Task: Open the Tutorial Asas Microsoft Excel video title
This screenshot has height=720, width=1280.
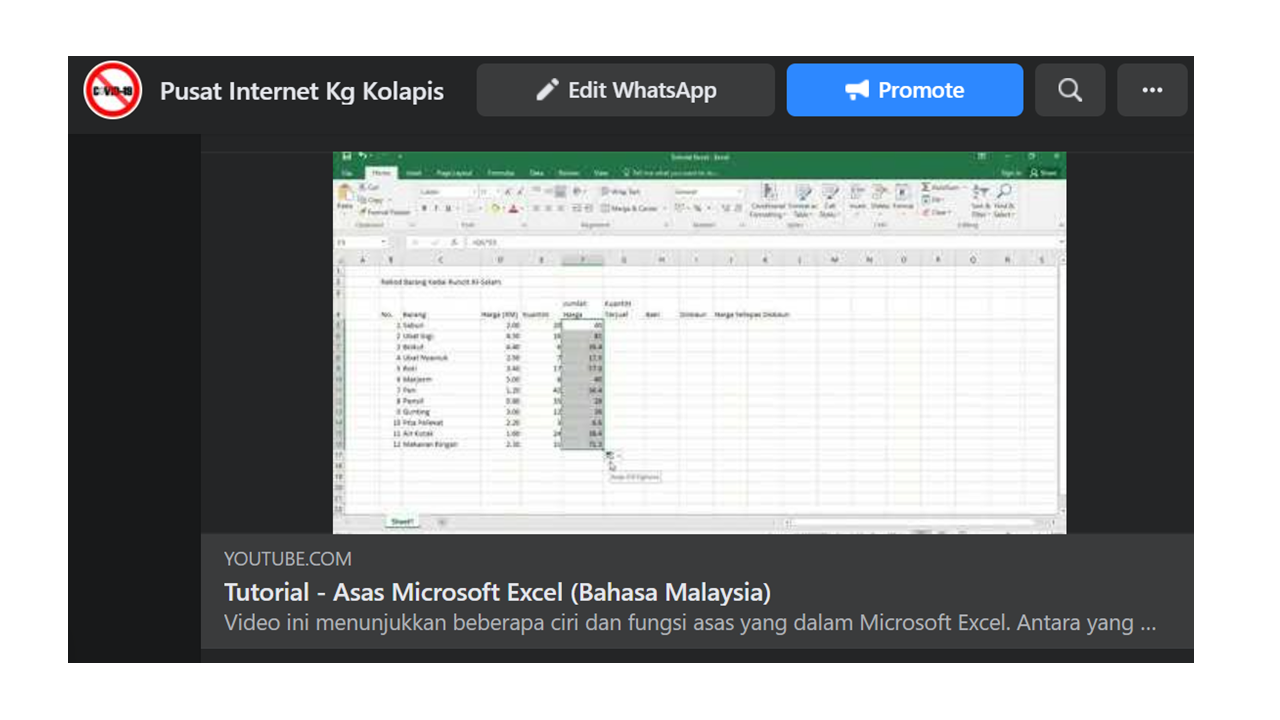Action: (497, 592)
